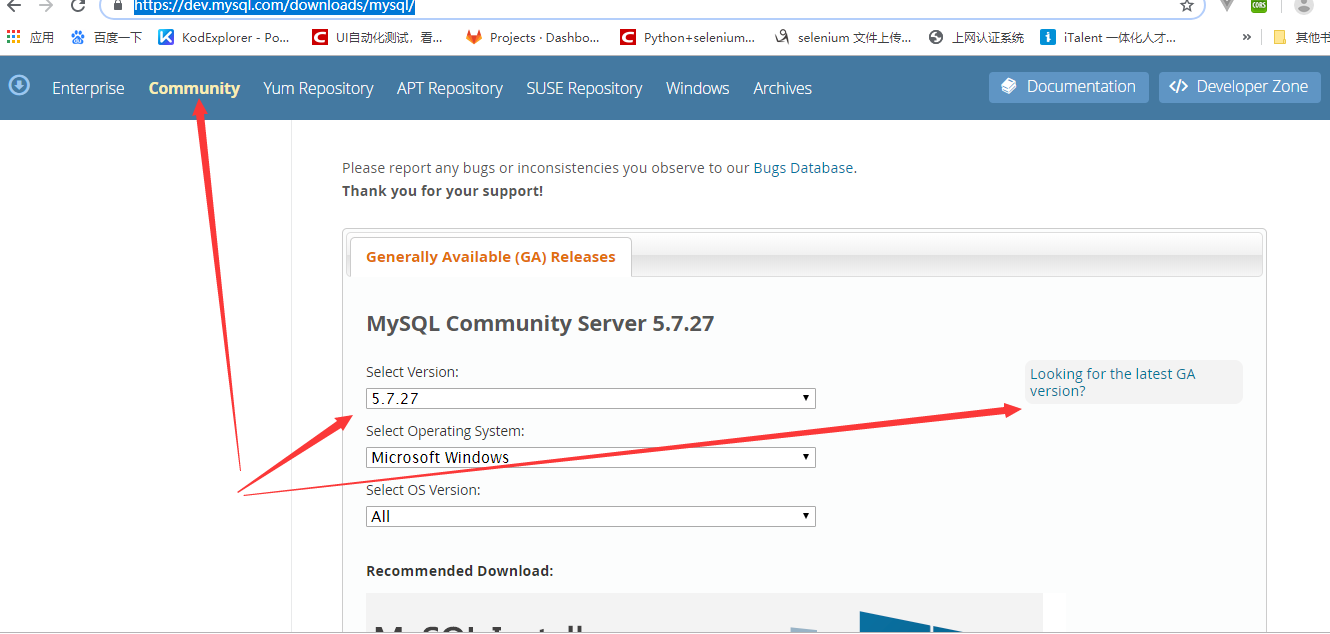The width and height of the screenshot is (1330, 634).
Task: Click the padlock site security icon
Action: click(x=118, y=5)
